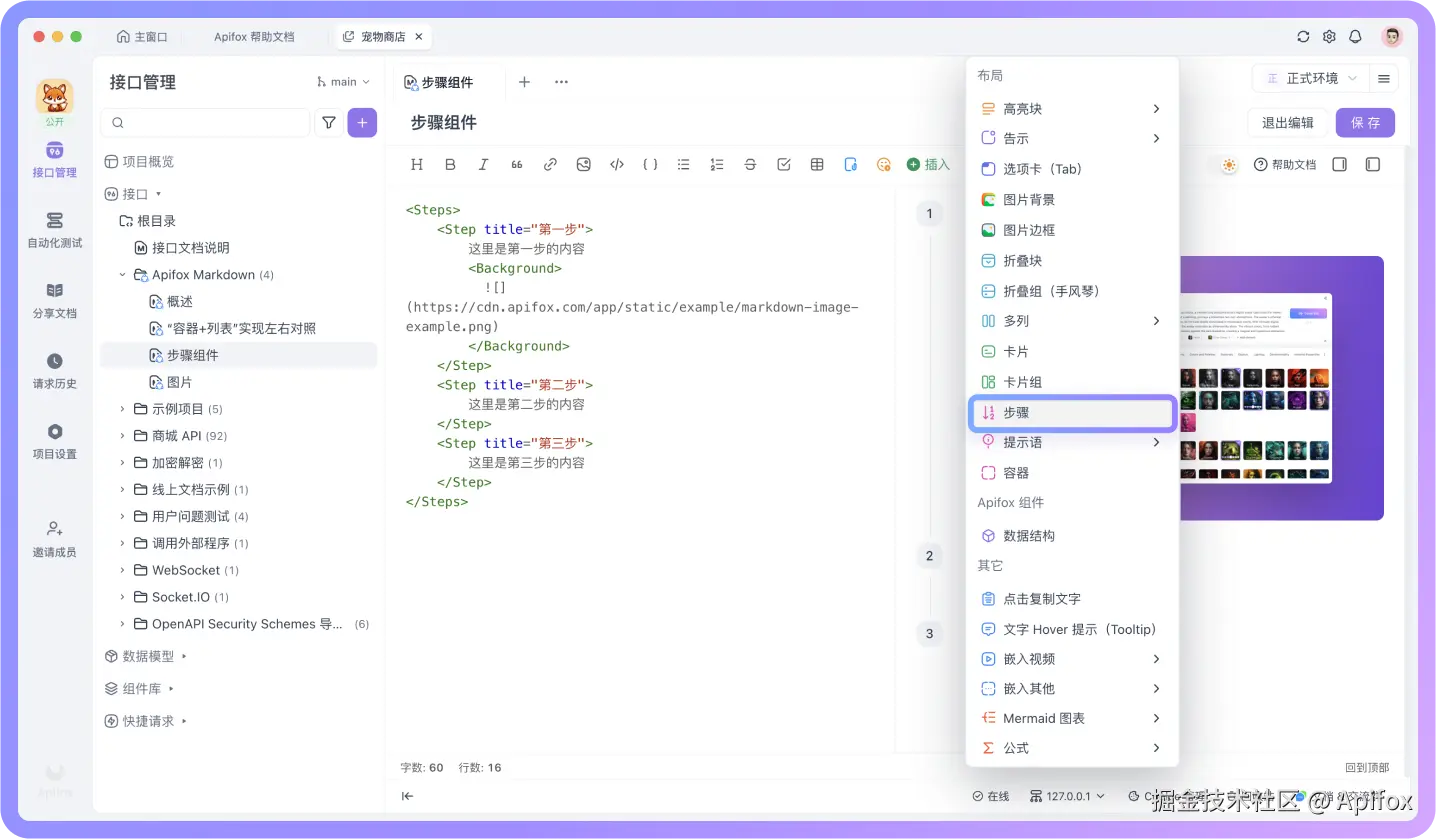Open the hamburger menu beside environment

coord(1384,78)
